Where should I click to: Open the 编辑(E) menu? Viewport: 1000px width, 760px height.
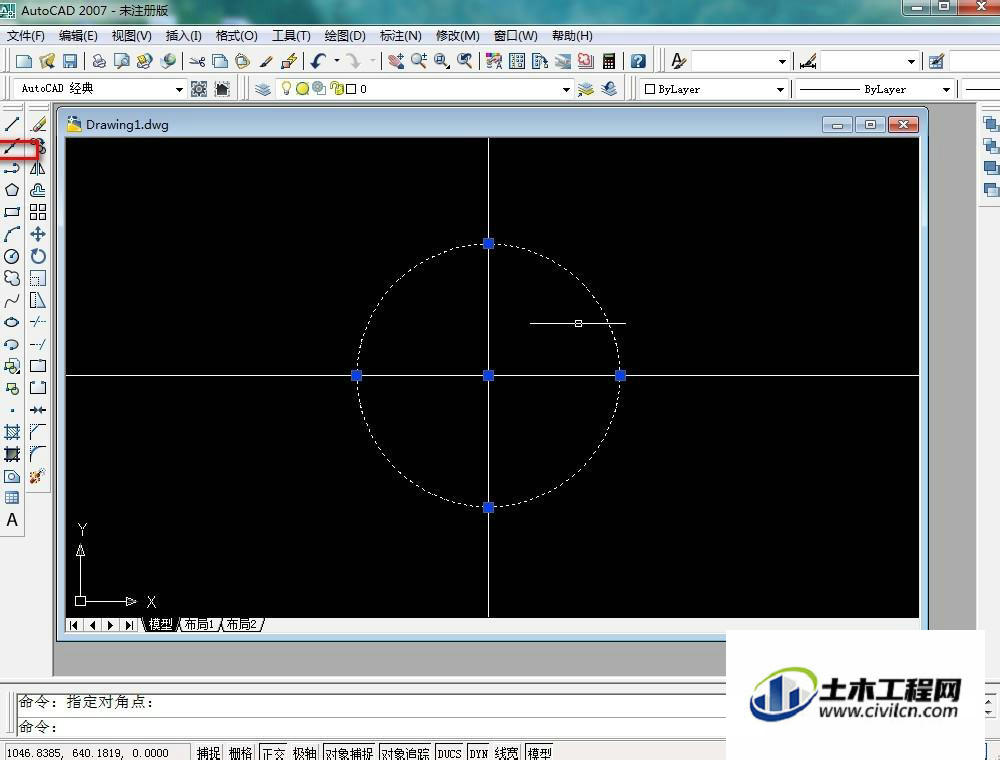[78, 36]
